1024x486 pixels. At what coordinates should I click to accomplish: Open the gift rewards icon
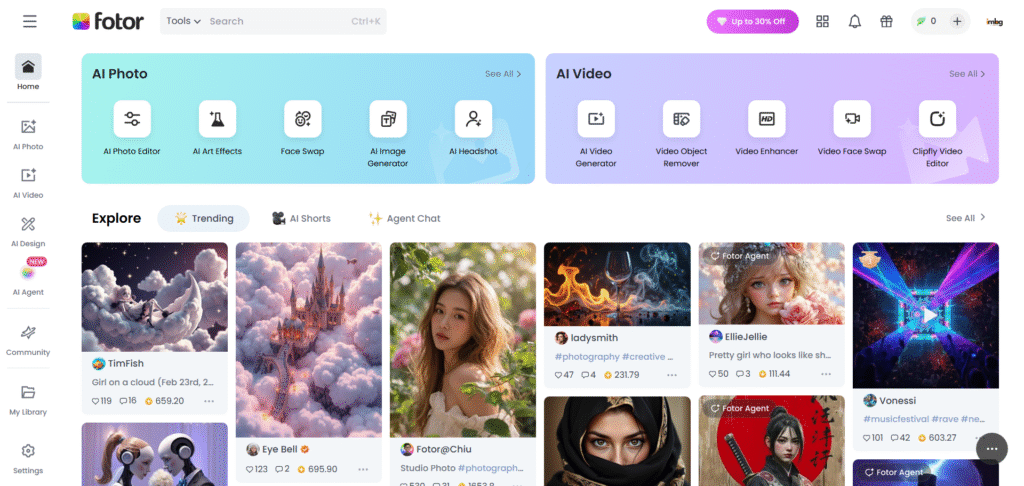click(x=885, y=21)
